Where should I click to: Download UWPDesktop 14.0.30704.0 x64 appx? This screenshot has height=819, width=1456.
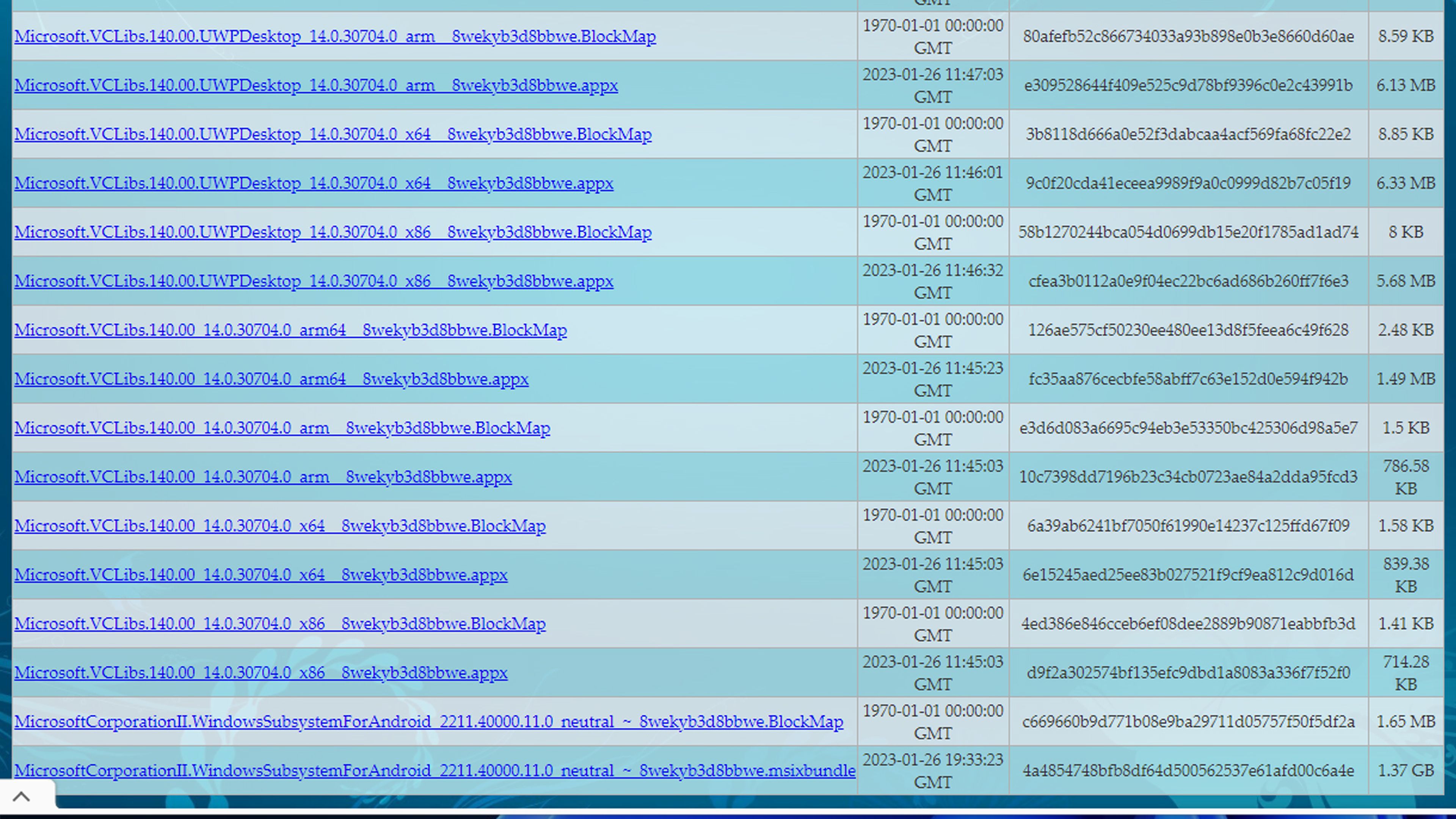point(314,183)
